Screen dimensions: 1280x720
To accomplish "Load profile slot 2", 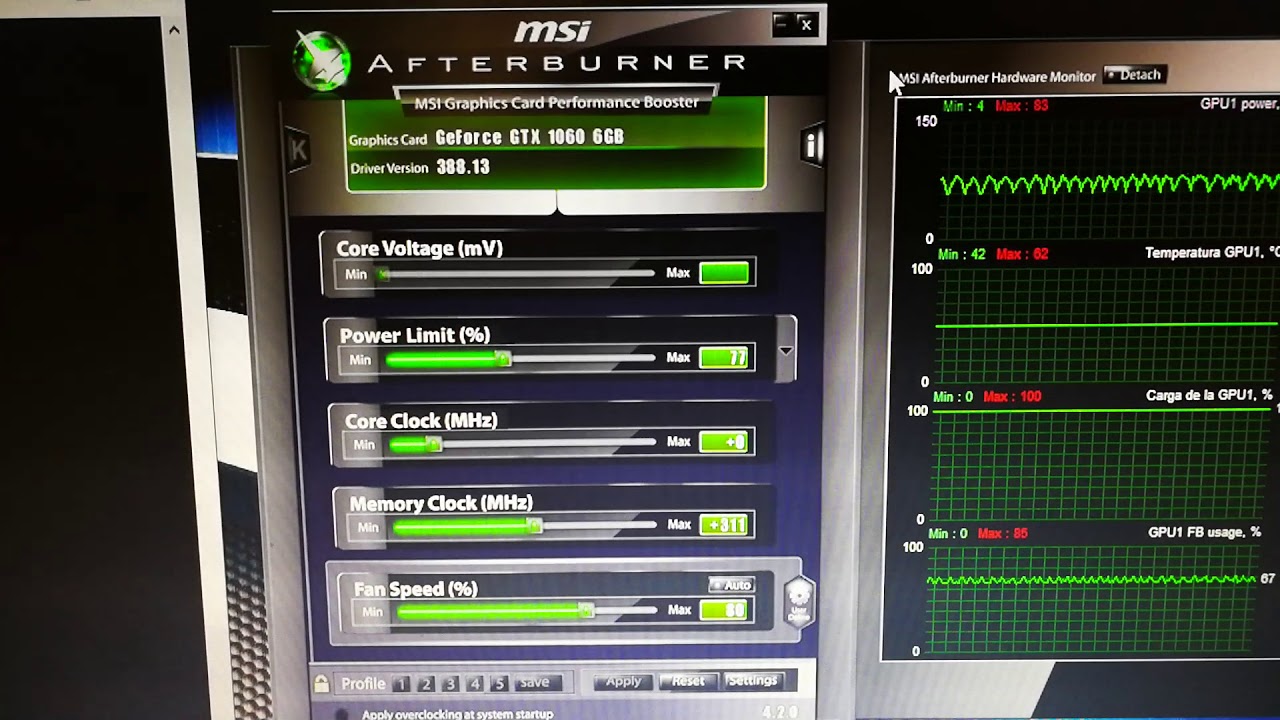I will pyautogui.click(x=426, y=684).
